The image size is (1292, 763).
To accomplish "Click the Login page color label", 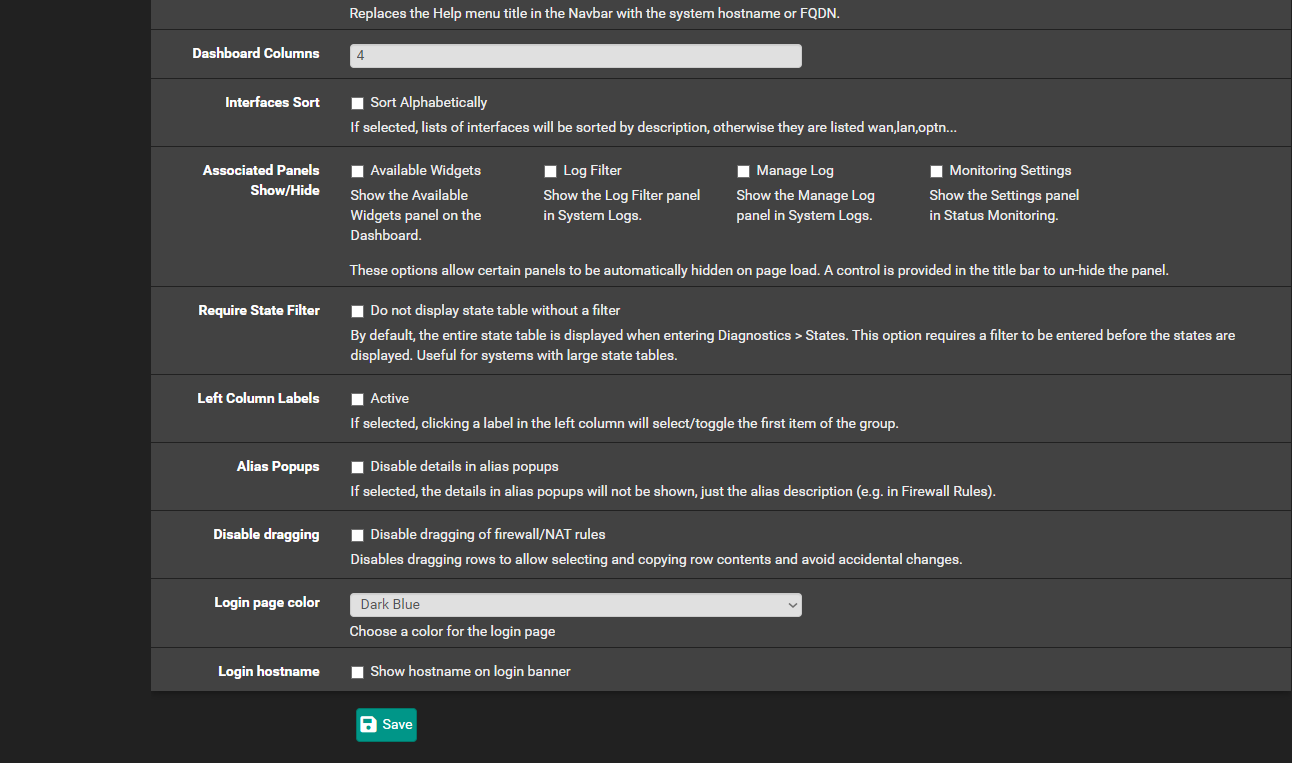I will point(267,602).
